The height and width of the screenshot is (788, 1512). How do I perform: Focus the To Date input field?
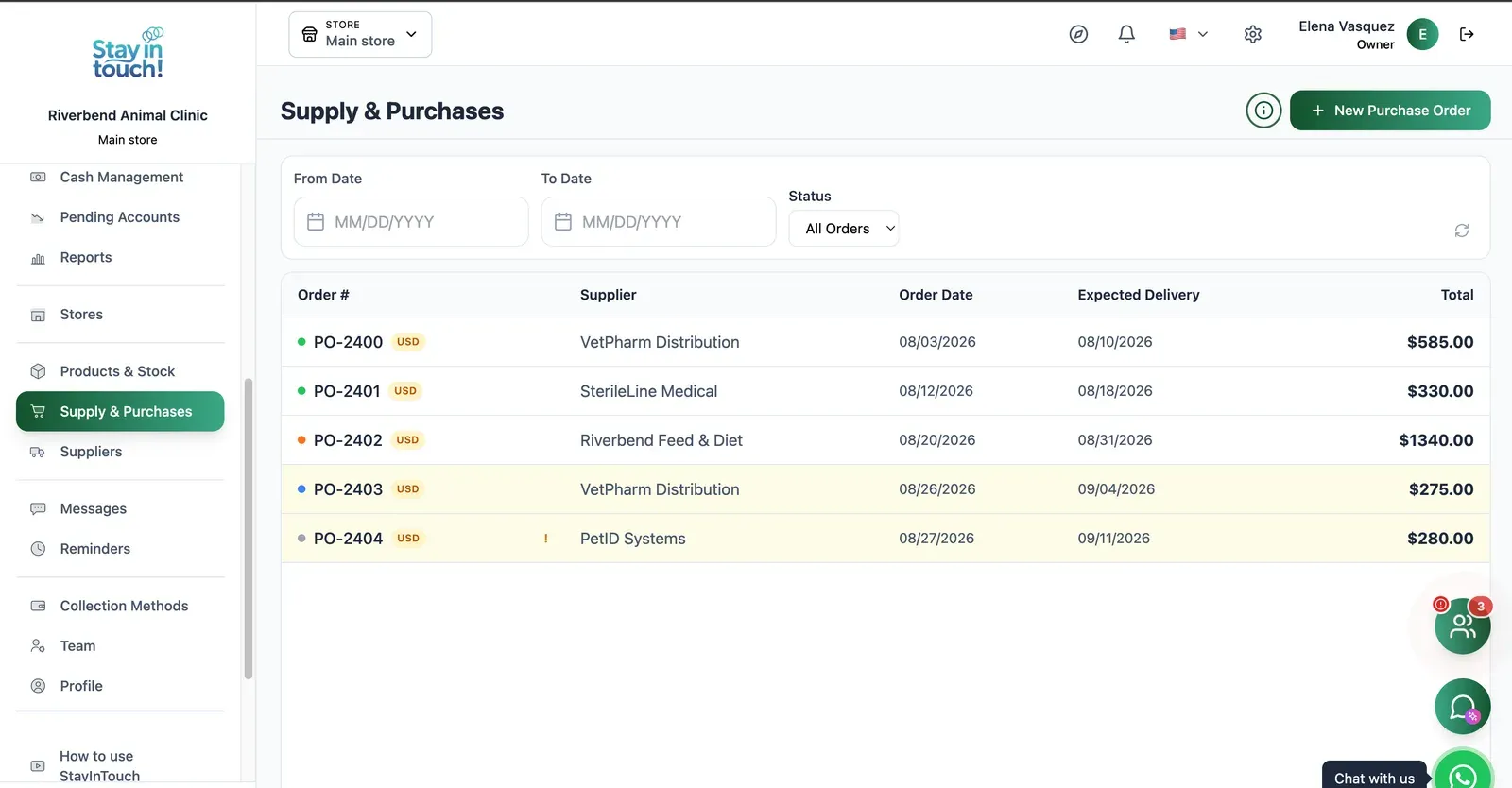(x=659, y=222)
